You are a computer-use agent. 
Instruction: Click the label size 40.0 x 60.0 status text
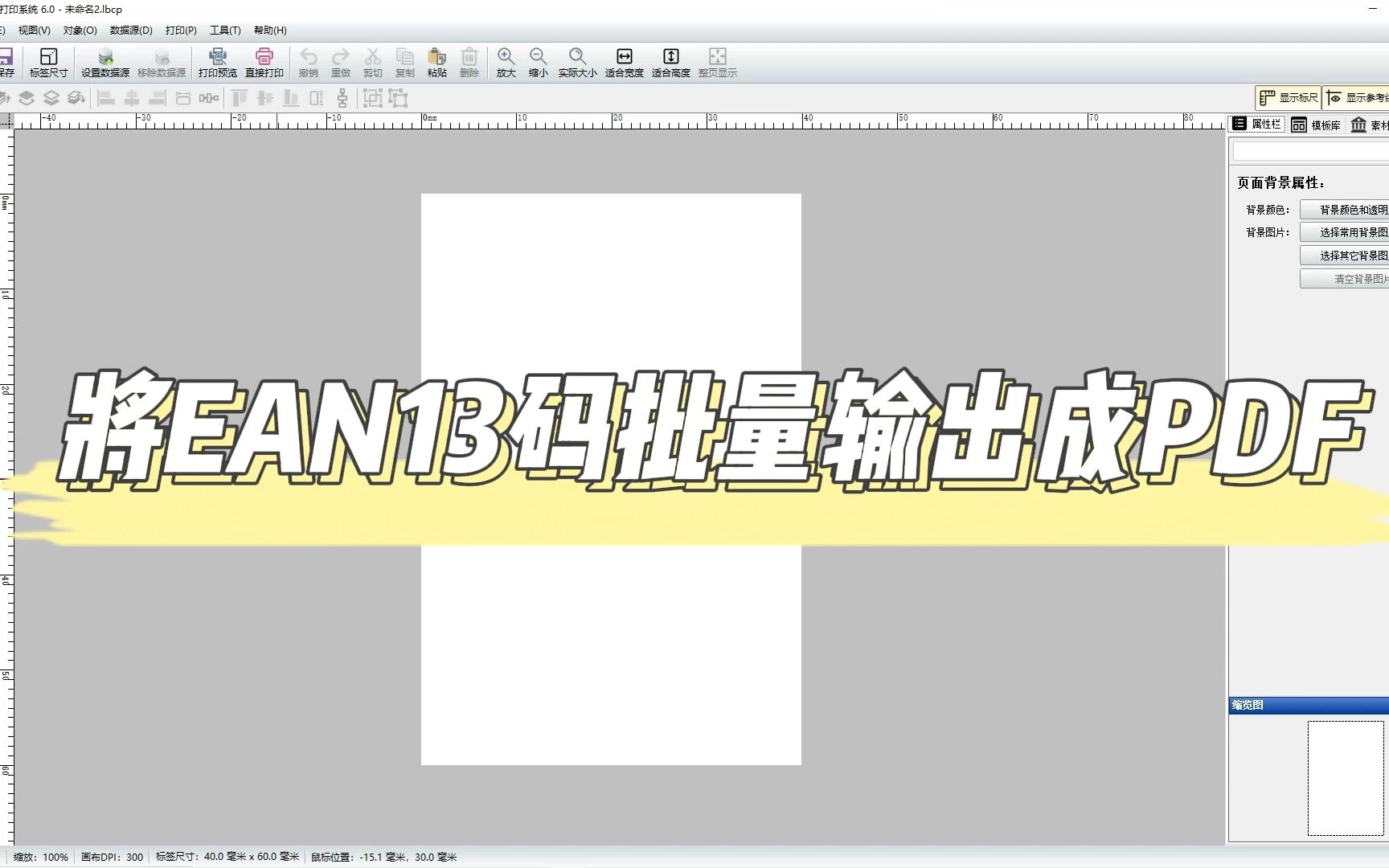[227, 857]
